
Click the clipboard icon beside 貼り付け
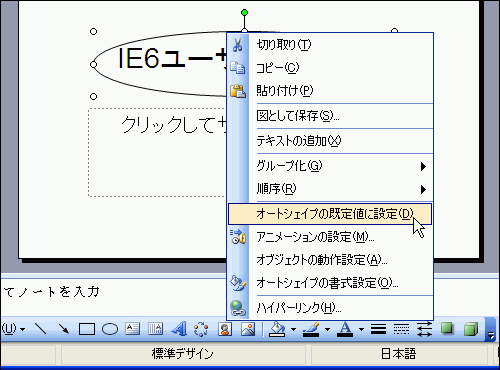[238, 91]
